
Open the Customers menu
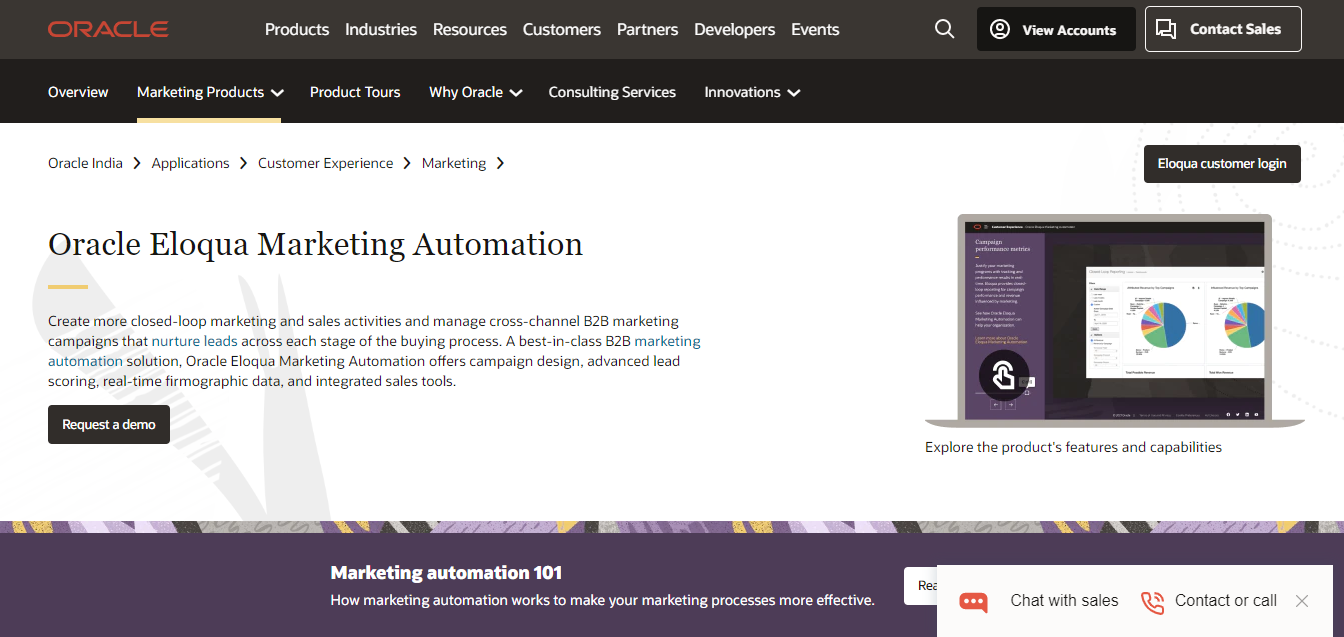tap(562, 29)
